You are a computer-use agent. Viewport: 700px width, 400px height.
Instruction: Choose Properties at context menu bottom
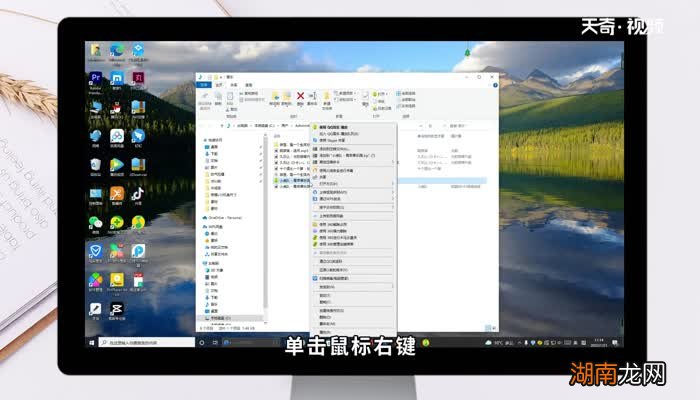pos(353,332)
